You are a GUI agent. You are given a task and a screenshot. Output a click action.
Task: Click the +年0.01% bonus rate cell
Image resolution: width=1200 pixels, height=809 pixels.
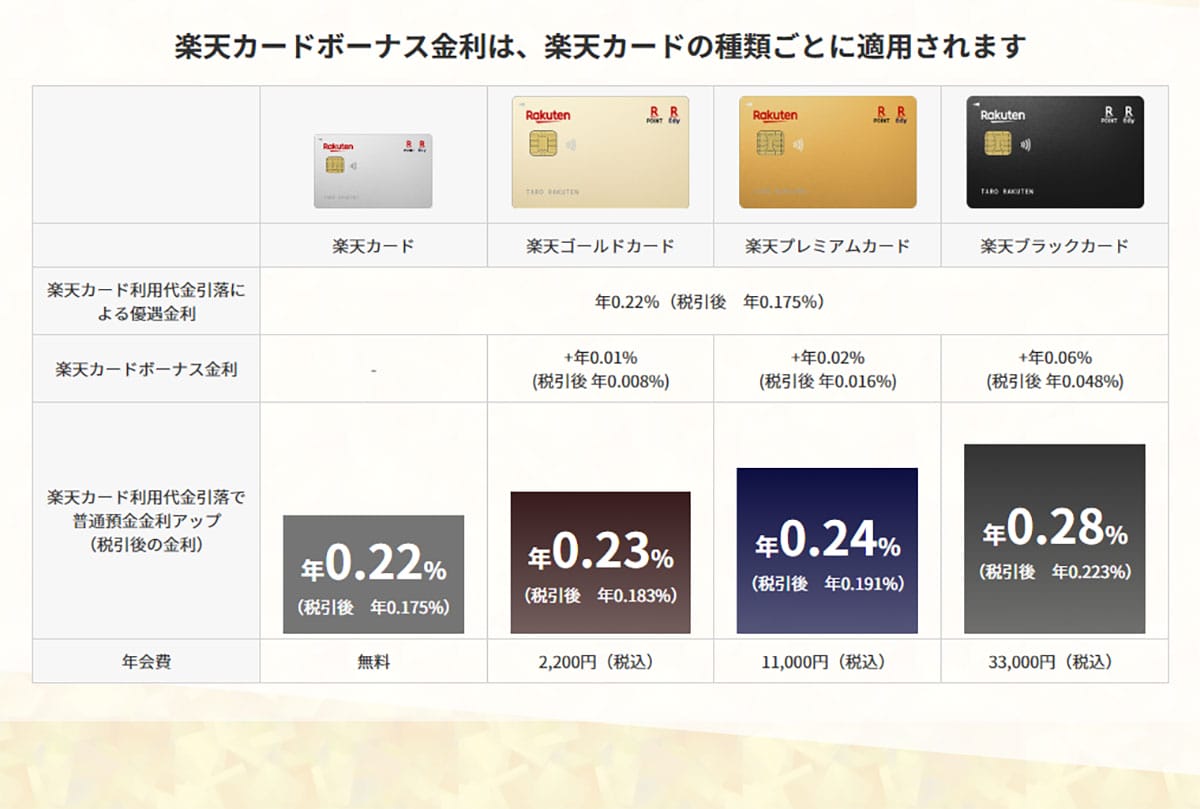[x=600, y=368]
